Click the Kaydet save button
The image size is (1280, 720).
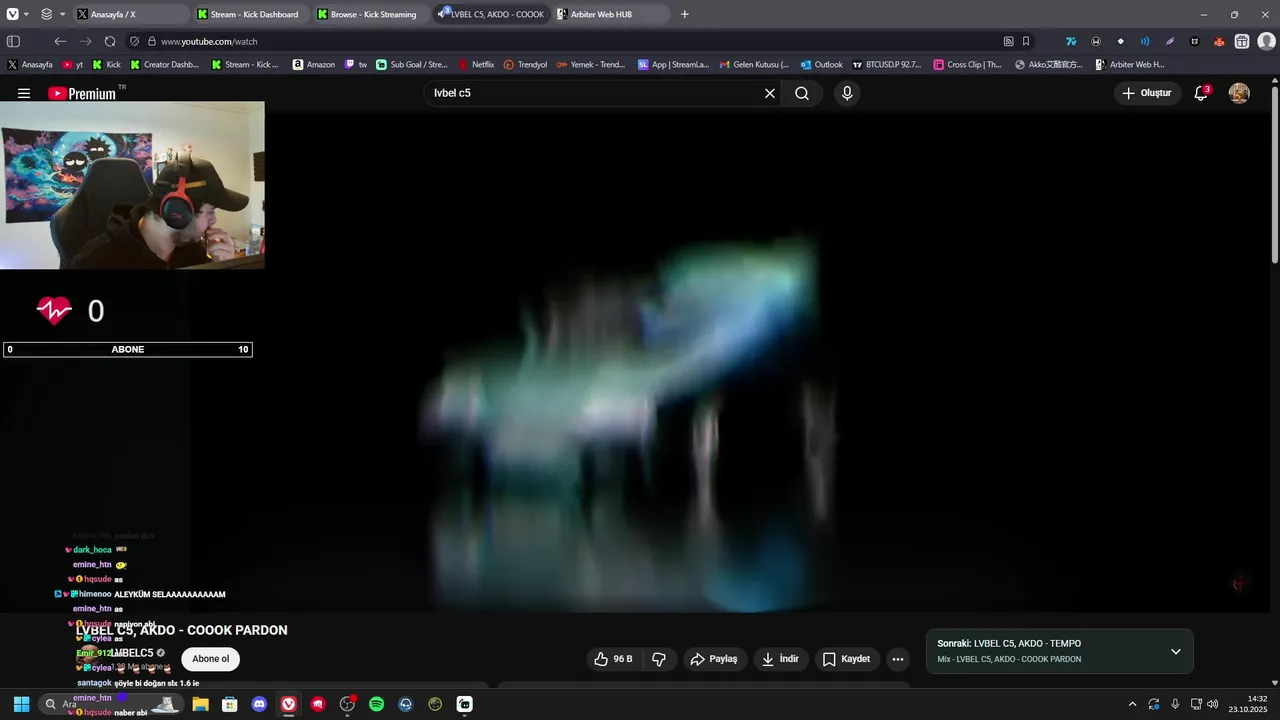tap(847, 659)
